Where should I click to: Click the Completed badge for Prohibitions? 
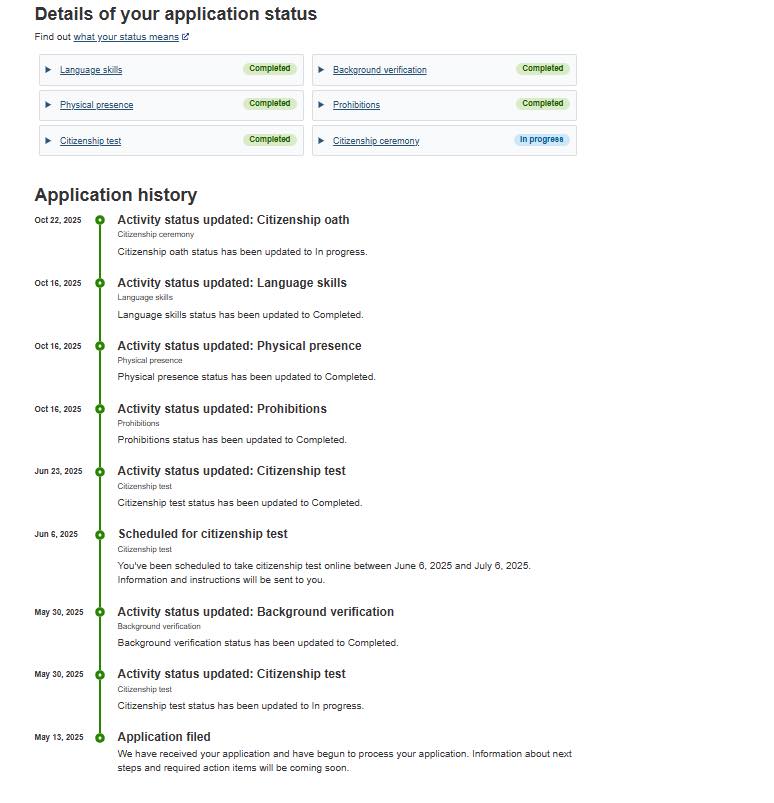[x=542, y=103]
